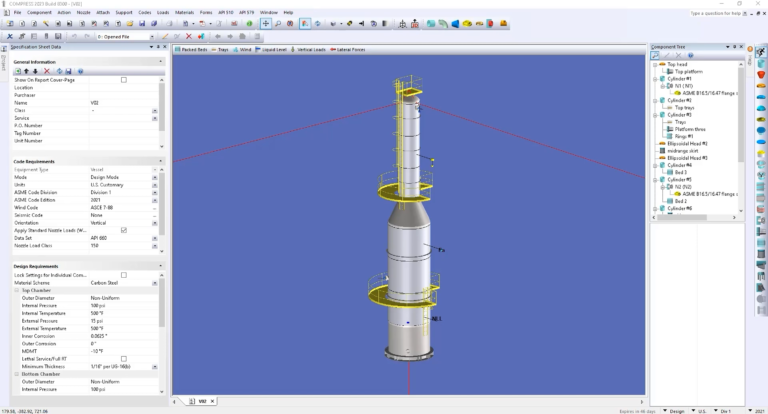Select Platform three in Component Tree
Image resolution: width=768 pixels, height=414 pixels.
(x=690, y=129)
